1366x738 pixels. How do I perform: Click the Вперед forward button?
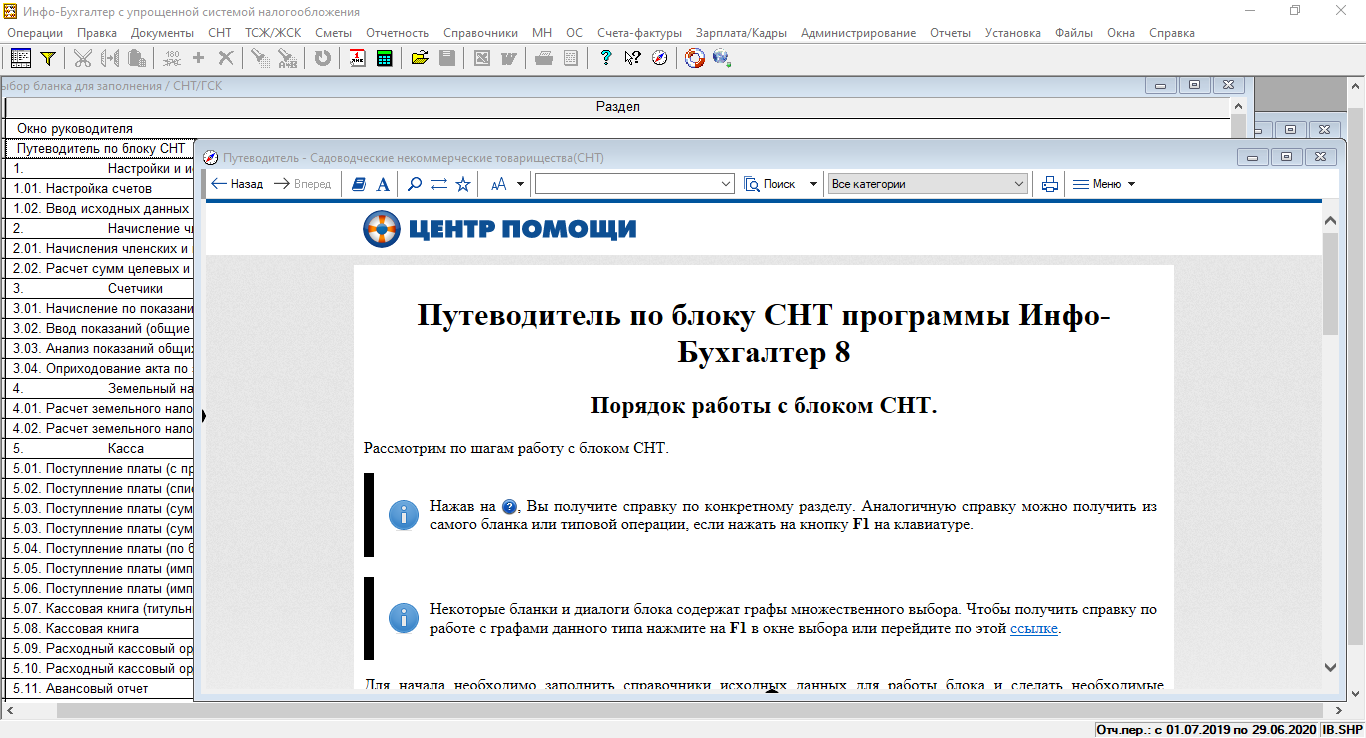(303, 184)
